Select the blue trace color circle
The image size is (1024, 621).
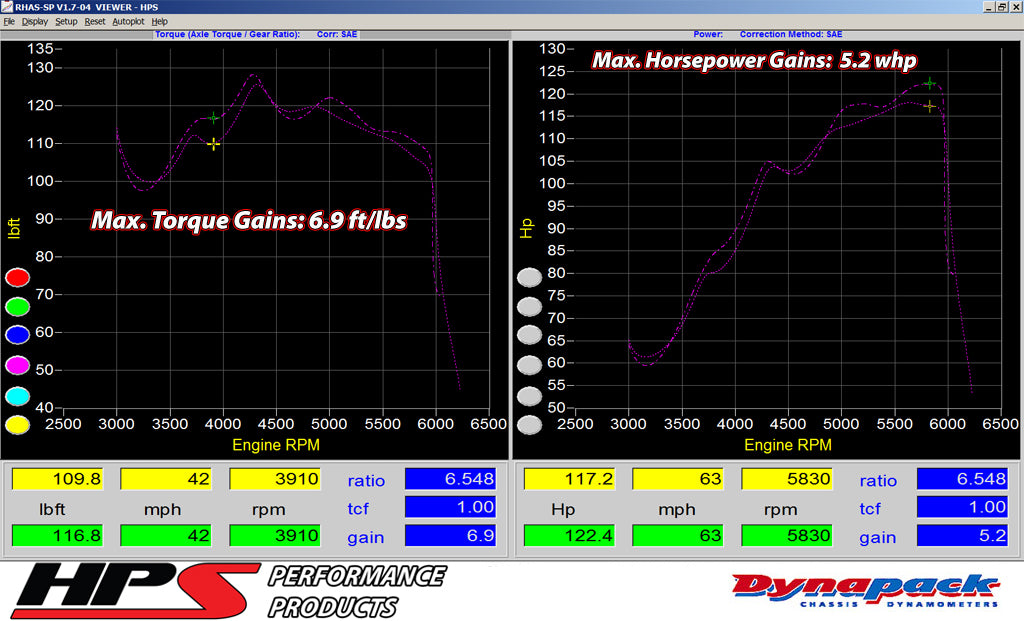(x=17, y=333)
